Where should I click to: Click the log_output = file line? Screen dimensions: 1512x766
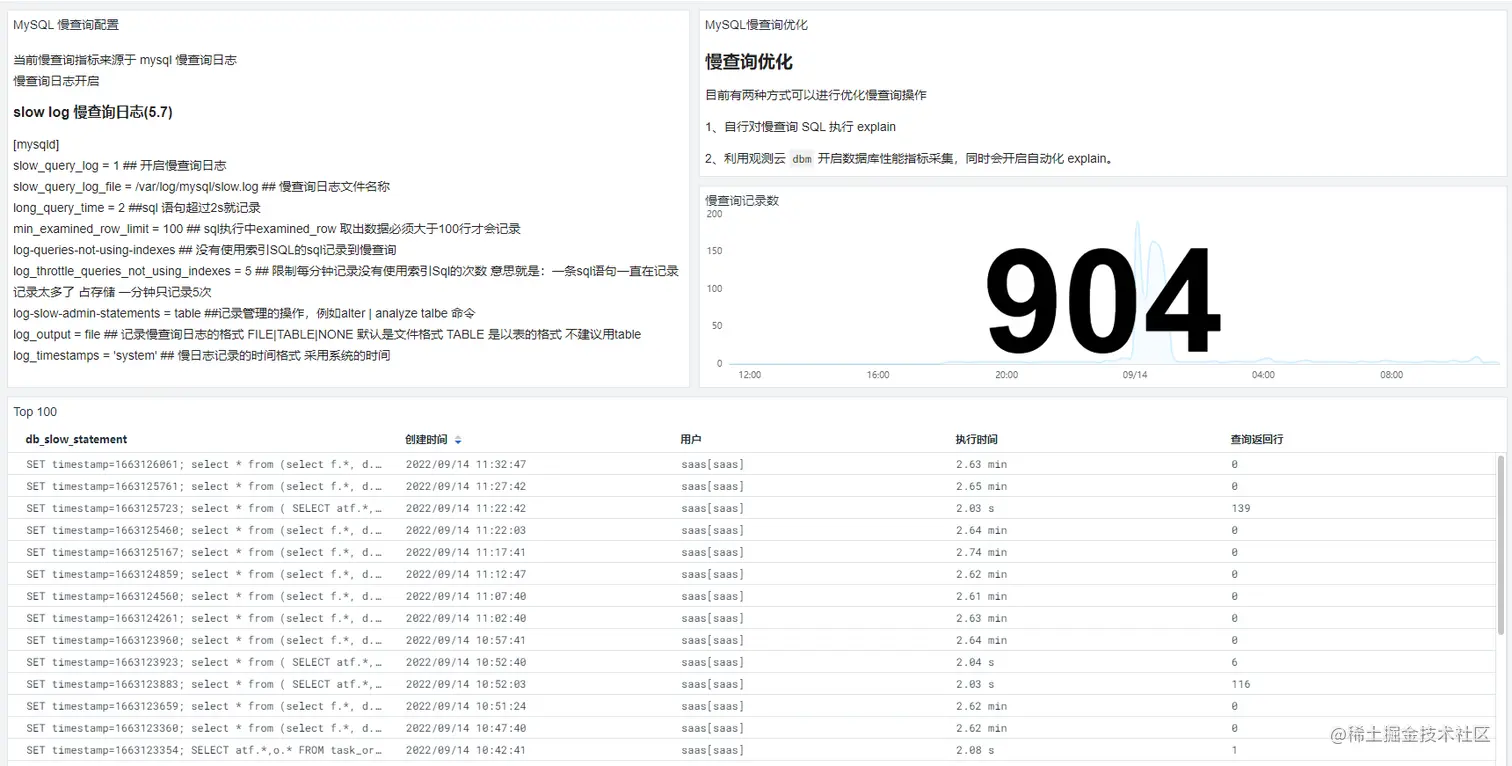(x=327, y=334)
